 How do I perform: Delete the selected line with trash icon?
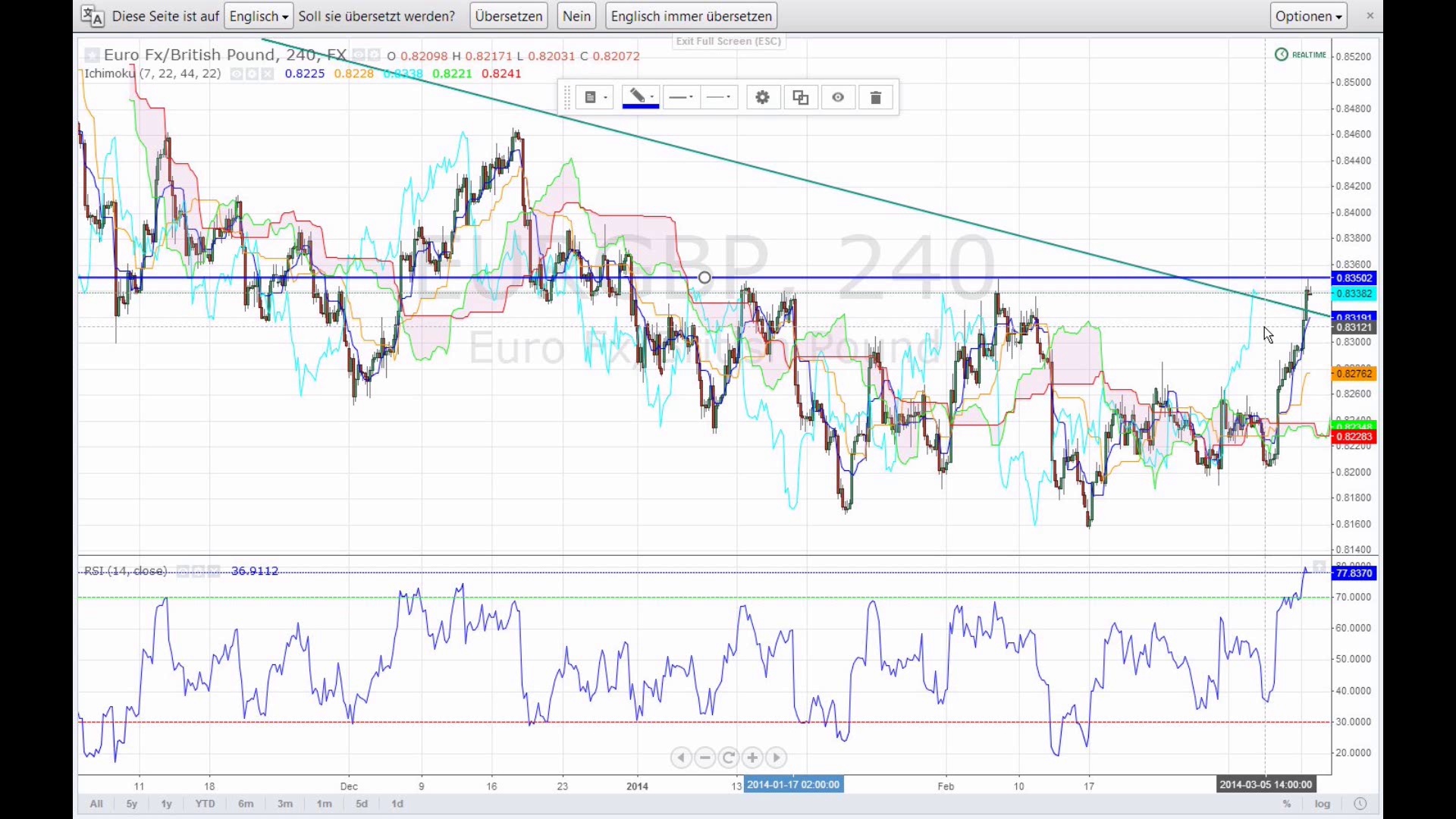pos(876,97)
